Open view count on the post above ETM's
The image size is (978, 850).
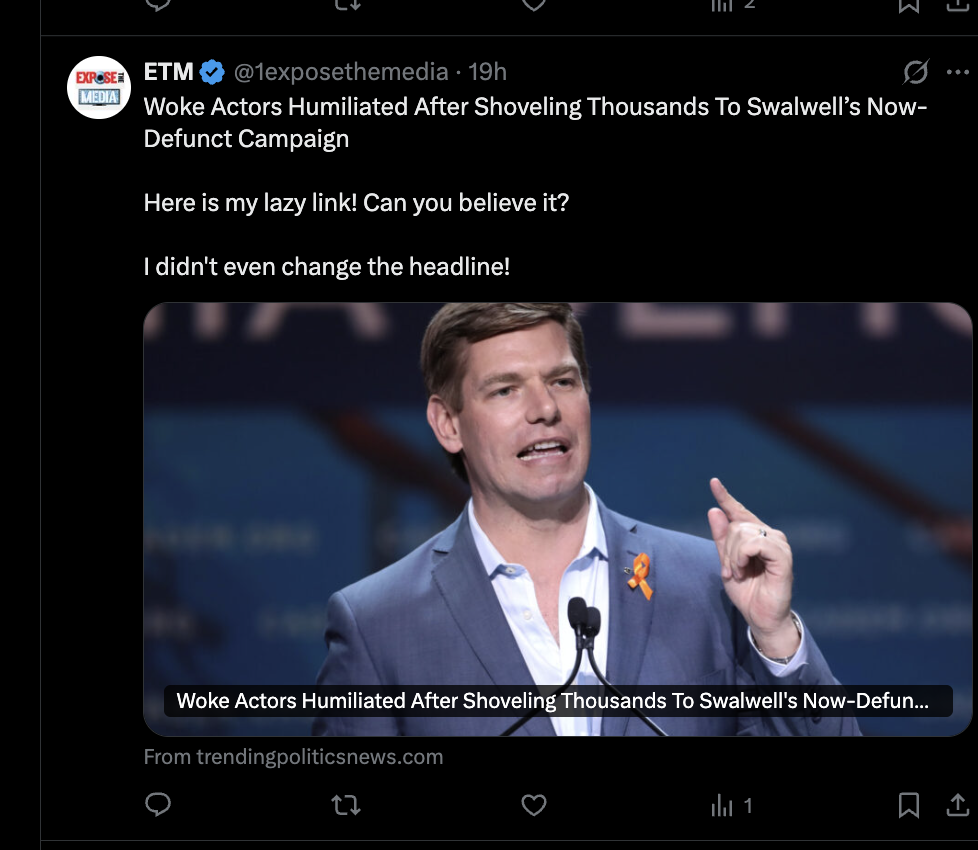[731, 5]
